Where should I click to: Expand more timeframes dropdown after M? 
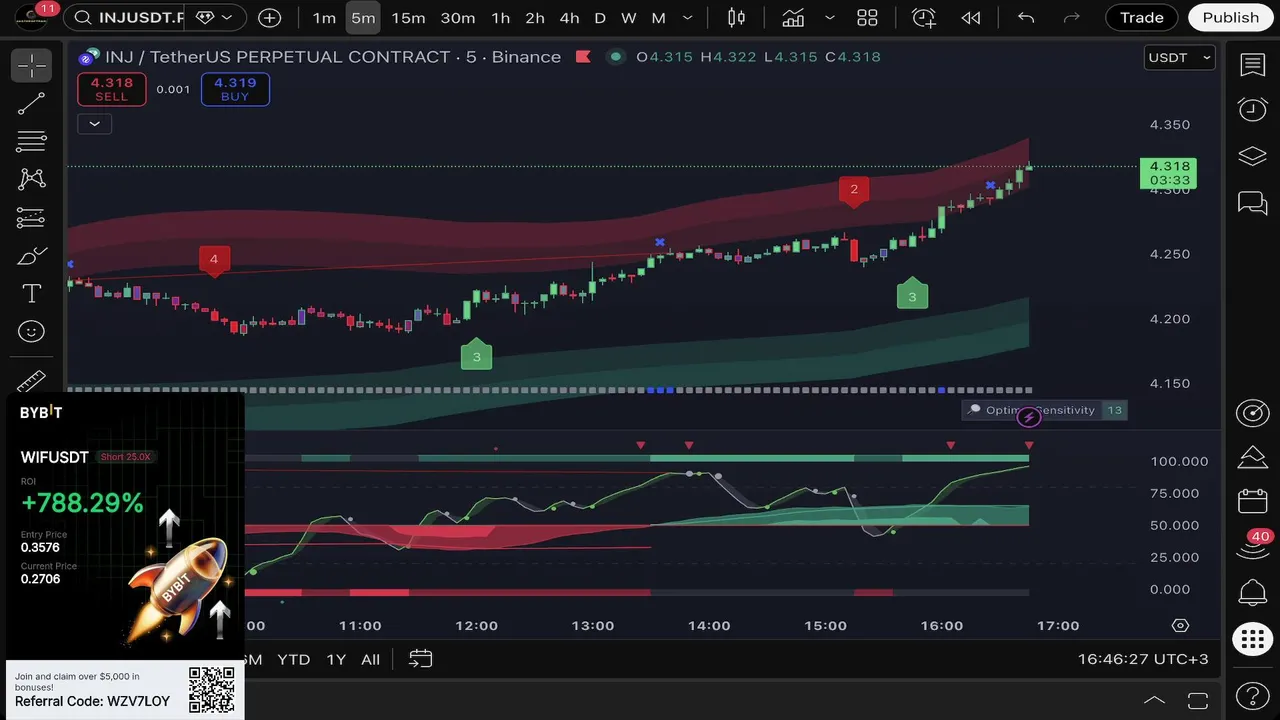tap(688, 18)
